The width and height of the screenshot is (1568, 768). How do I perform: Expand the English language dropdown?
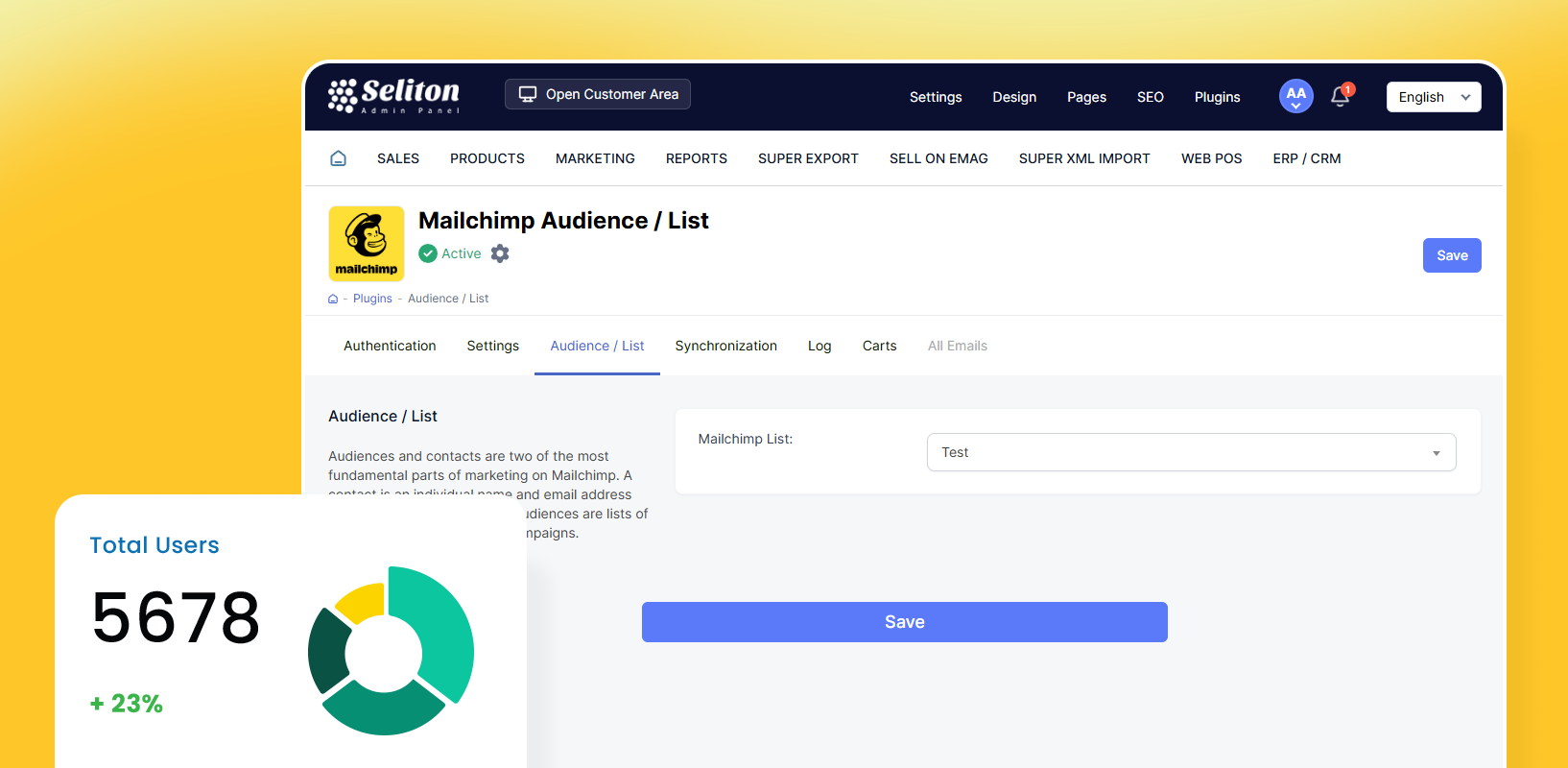[x=1433, y=97]
